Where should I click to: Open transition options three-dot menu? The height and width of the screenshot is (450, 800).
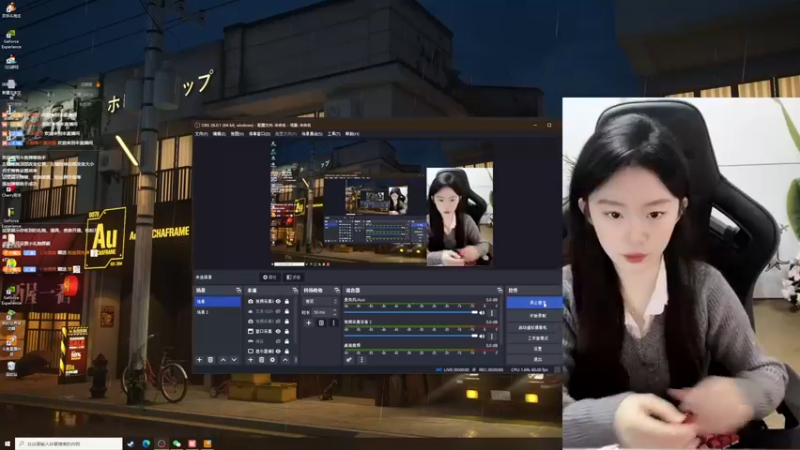(334, 322)
